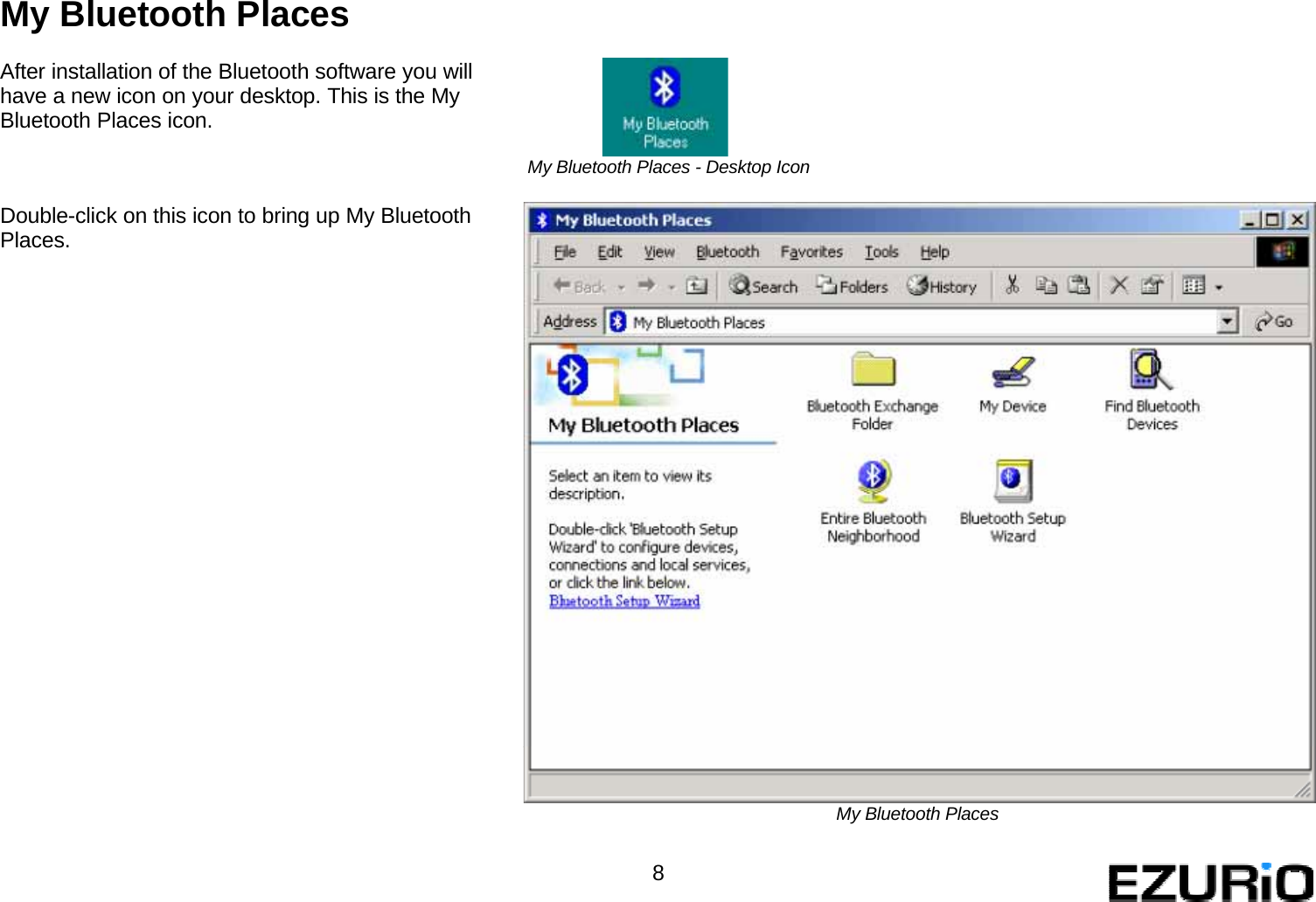This screenshot has width=1316, height=902.
Task: Open the View menu
Action: pos(659,252)
